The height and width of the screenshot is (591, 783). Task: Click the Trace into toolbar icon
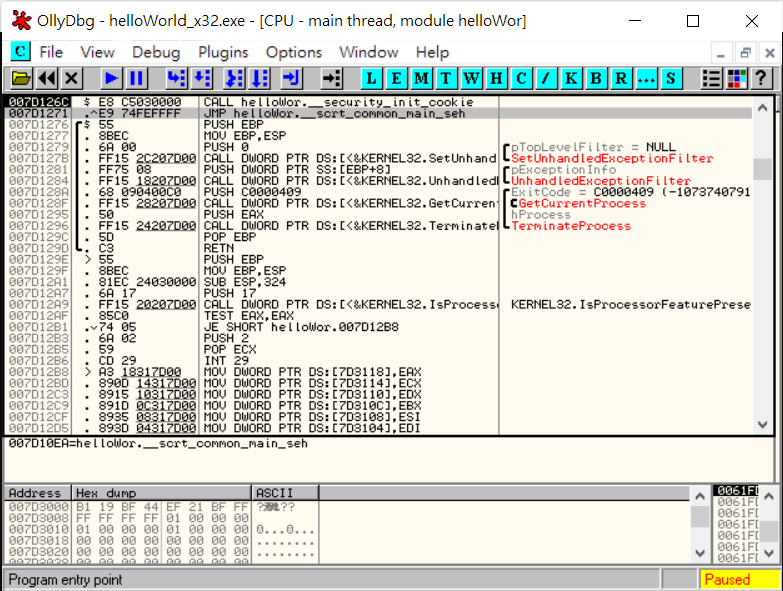pyautogui.click(x=234, y=78)
